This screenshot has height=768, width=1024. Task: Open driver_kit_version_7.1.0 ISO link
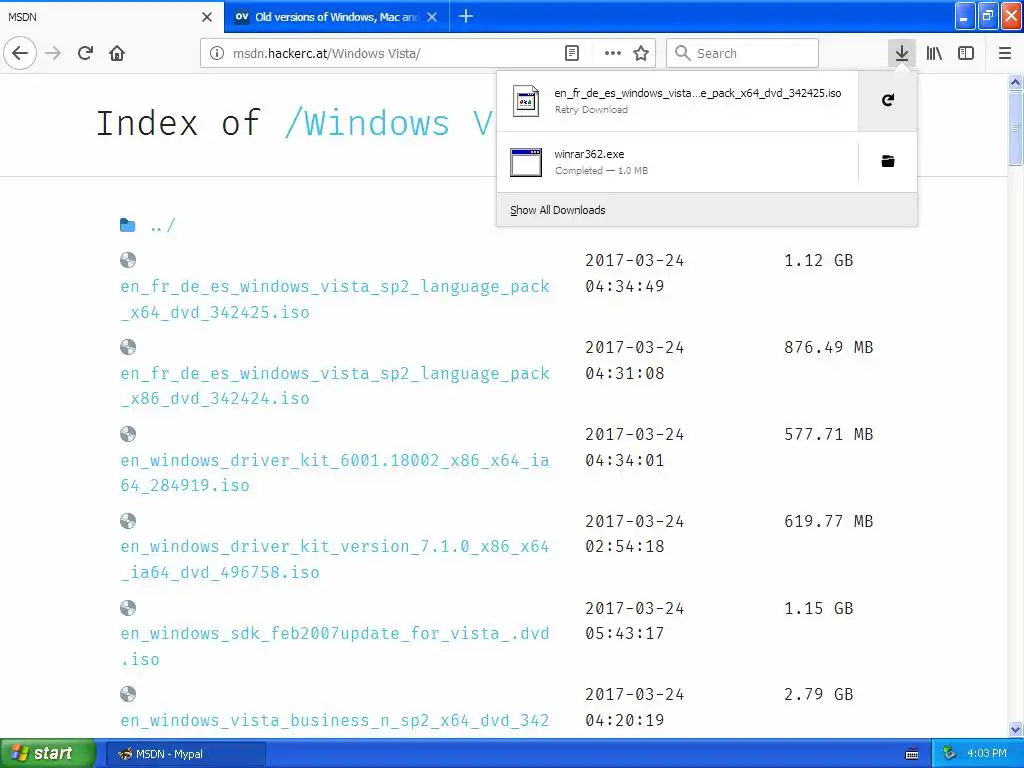(x=335, y=560)
